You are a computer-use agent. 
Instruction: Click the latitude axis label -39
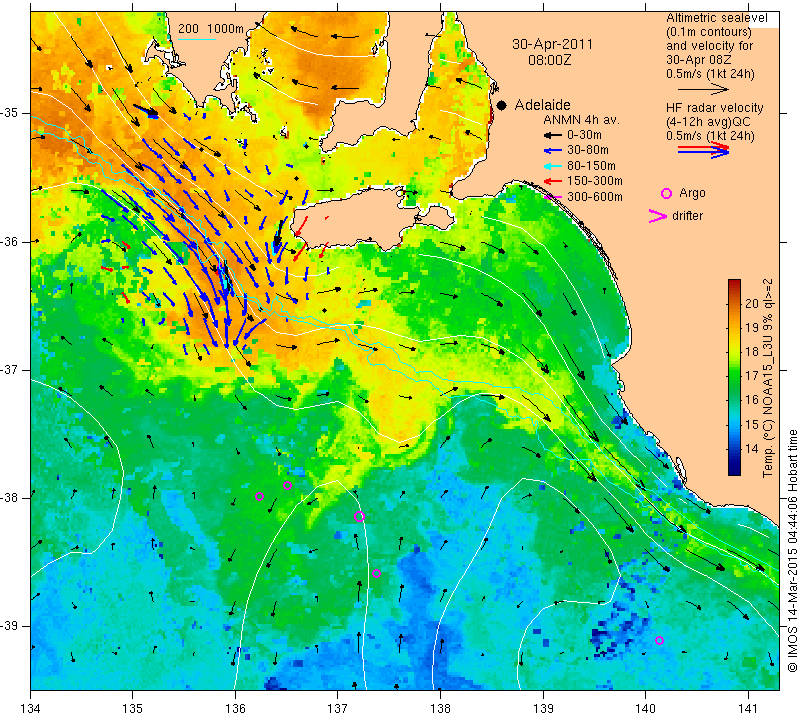pos(10,626)
